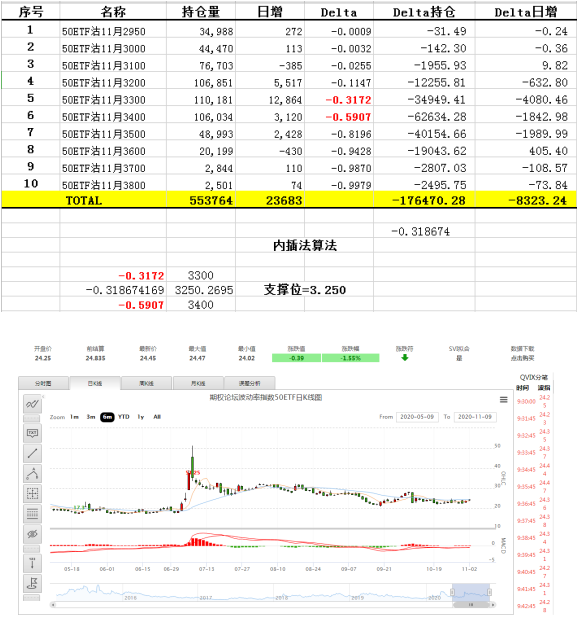Select the parallel lines/Fibonacci tool
Image resolution: width=579 pixels, height=618 pixels.
32,514
